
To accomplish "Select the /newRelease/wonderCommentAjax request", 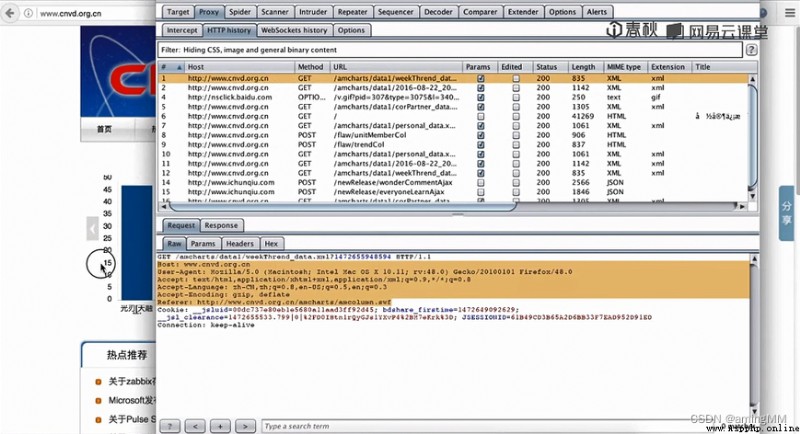I will (x=453, y=183).
